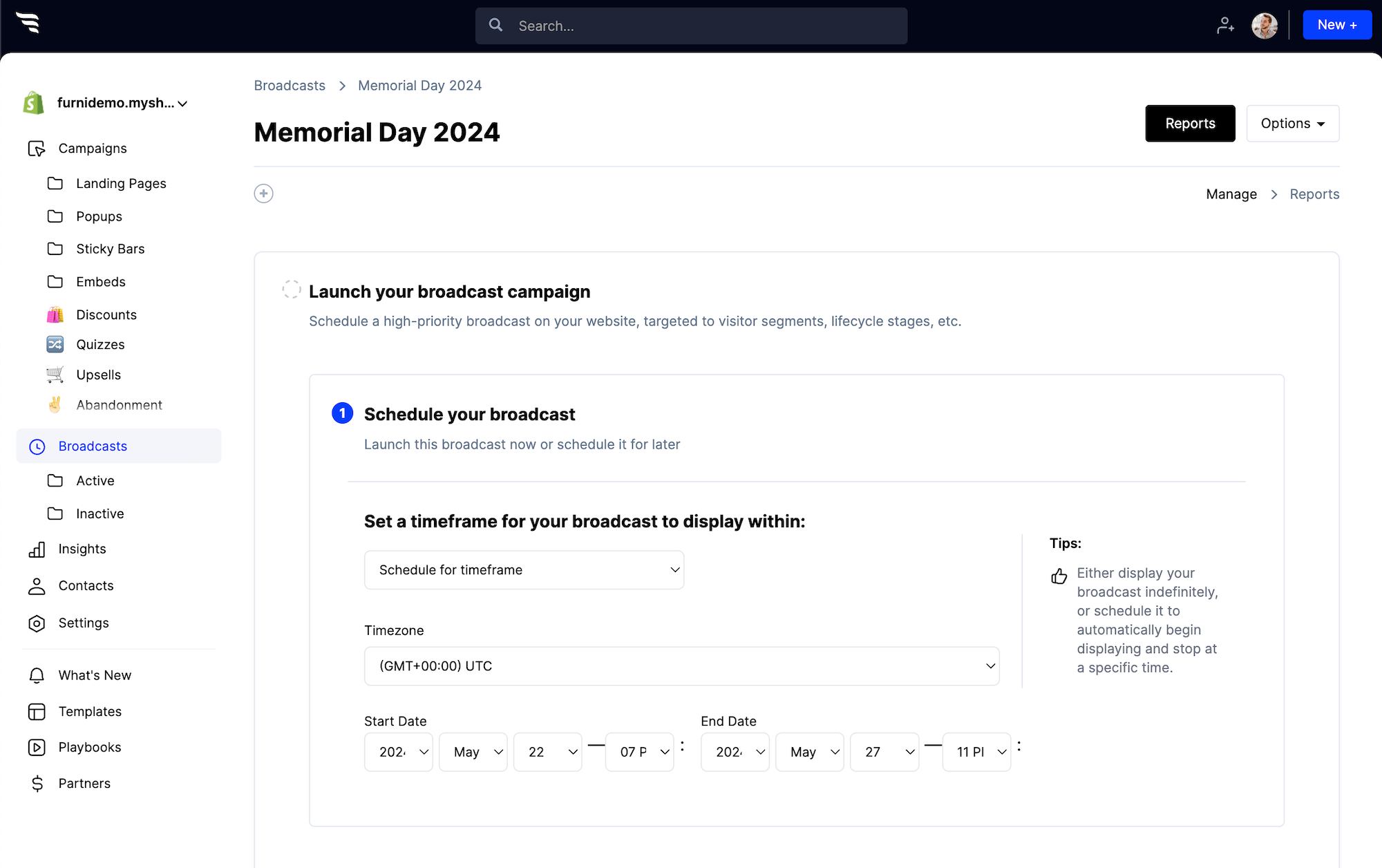Screen dimensions: 1382x868
Task: Click the circled plus add icon
Action: point(263,194)
